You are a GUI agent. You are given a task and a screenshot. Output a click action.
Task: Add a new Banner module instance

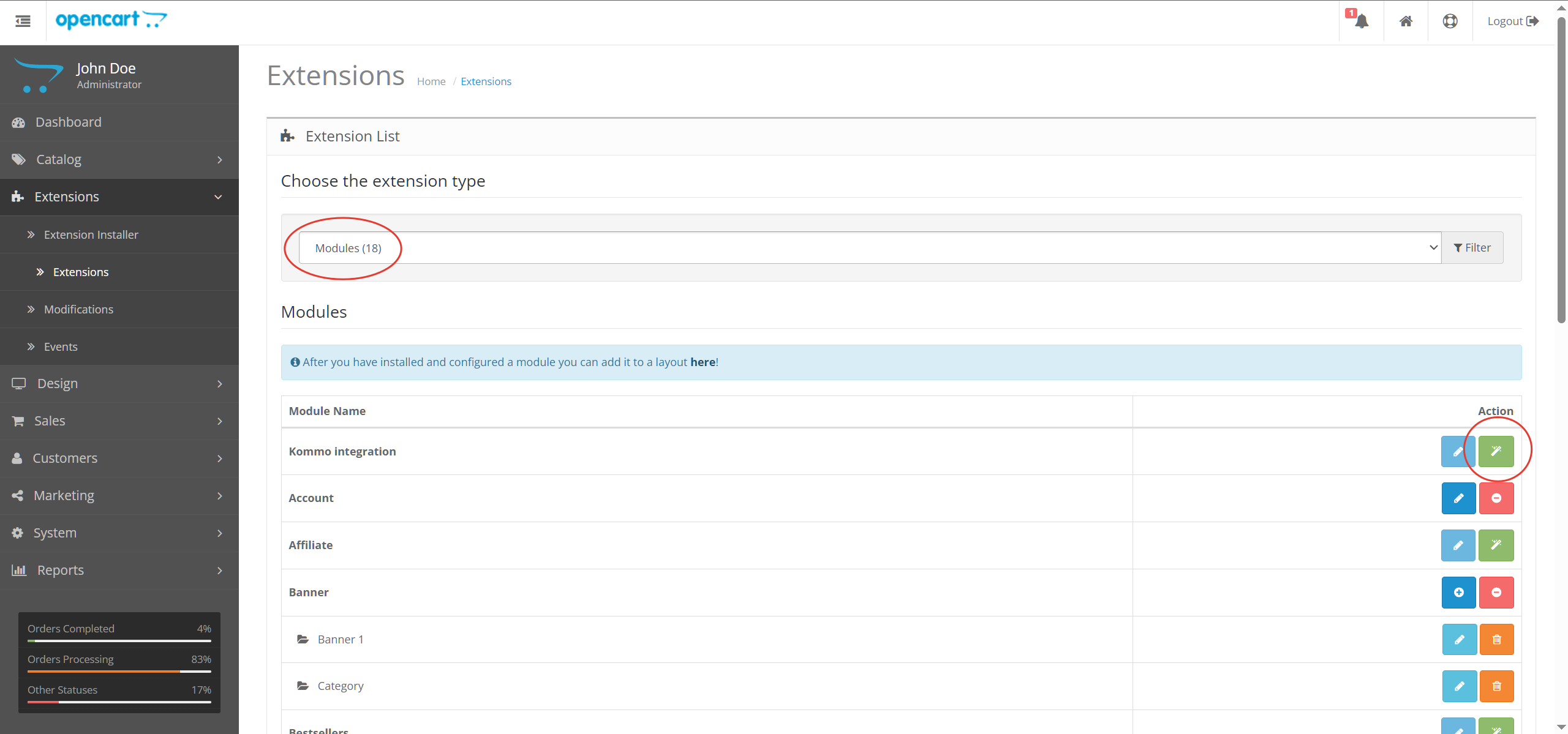click(x=1458, y=592)
